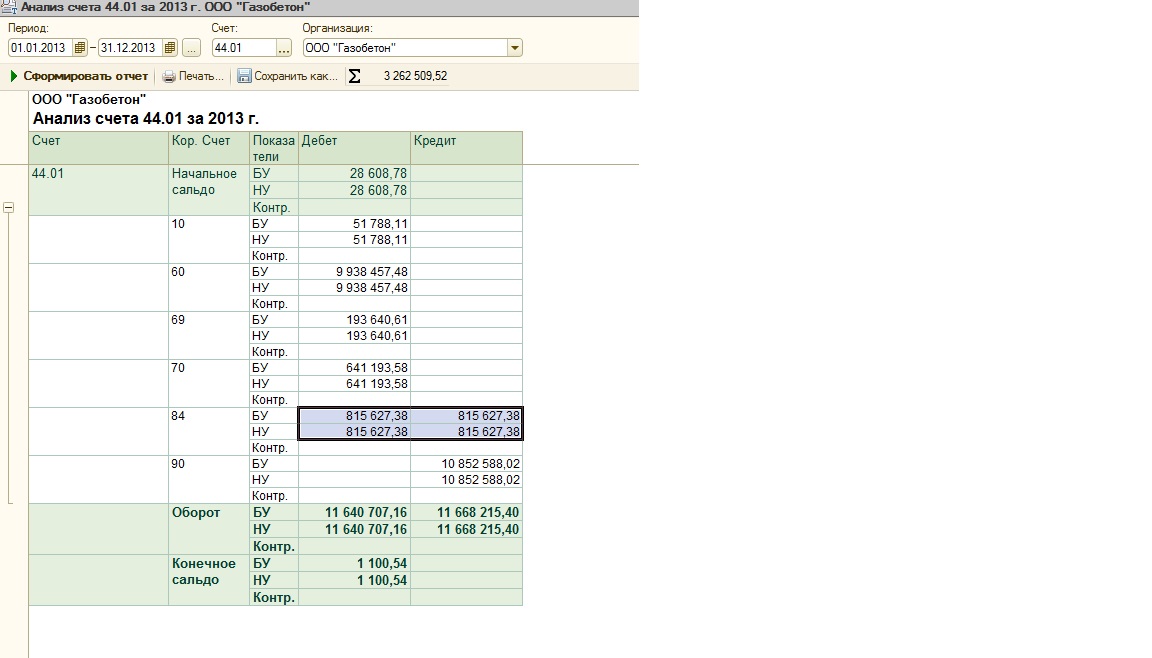1152x658 pixels.
Task: Click the Сохранить как... button text
Action: pyautogui.click(x=296, y=76)
